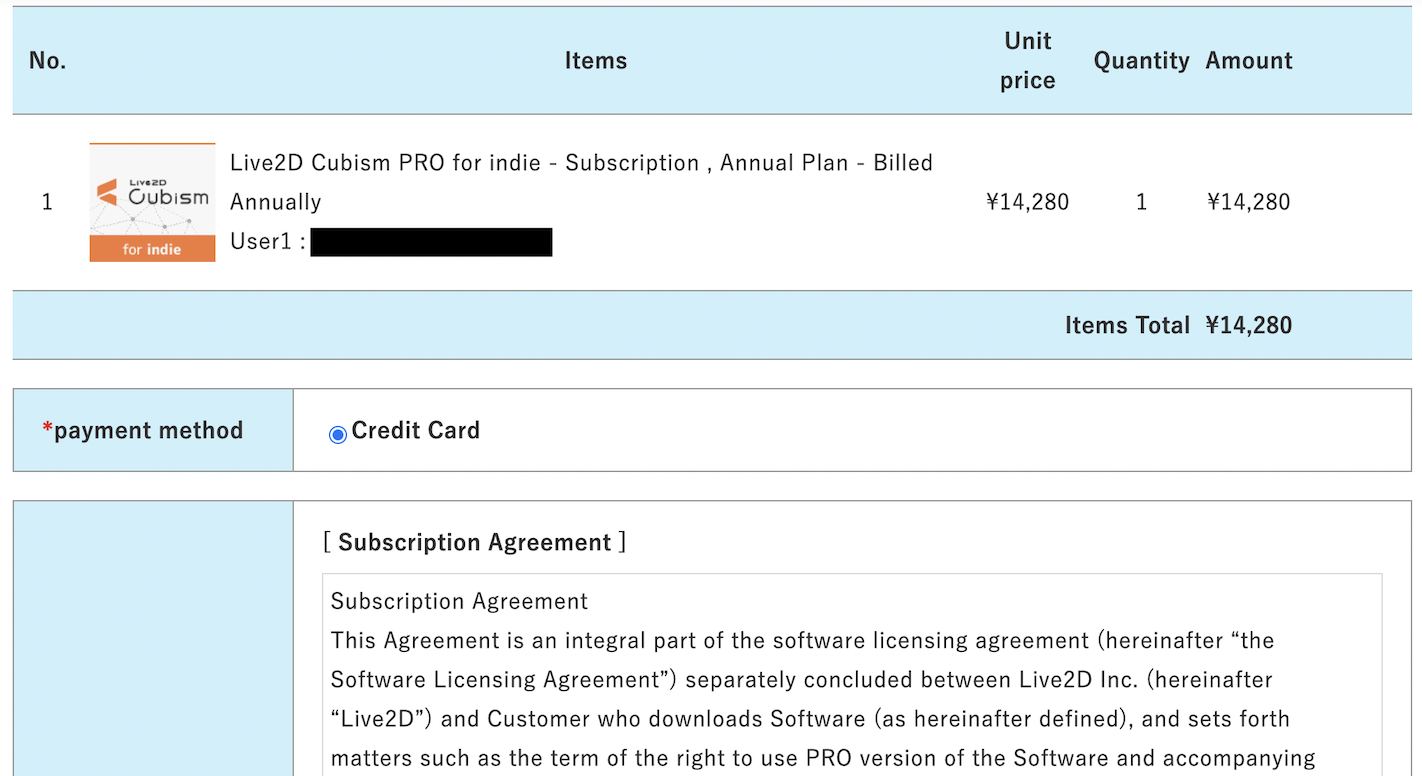Click the 'Credit Card' option label
Viewport: 1422px width, 776px height.
pos(416,430)
